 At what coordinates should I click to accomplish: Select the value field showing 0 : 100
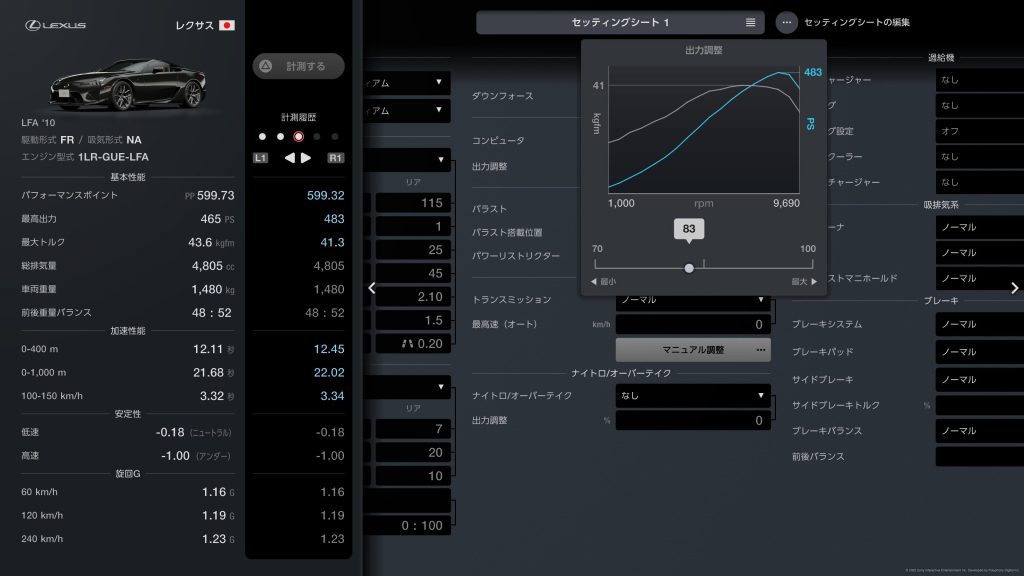click(x=408, y=526)
